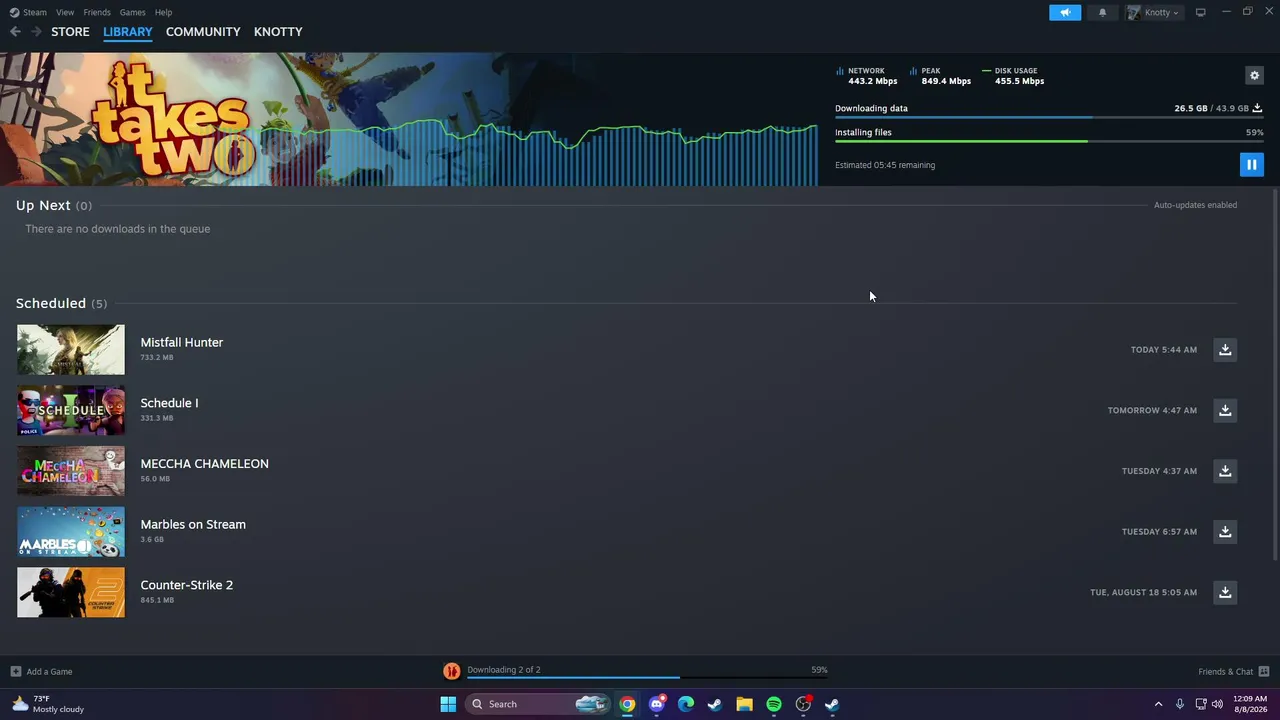Click the MECCHA CHAMELEON thumbnail
Screen dimensions: 1280x720
point(71,471)
